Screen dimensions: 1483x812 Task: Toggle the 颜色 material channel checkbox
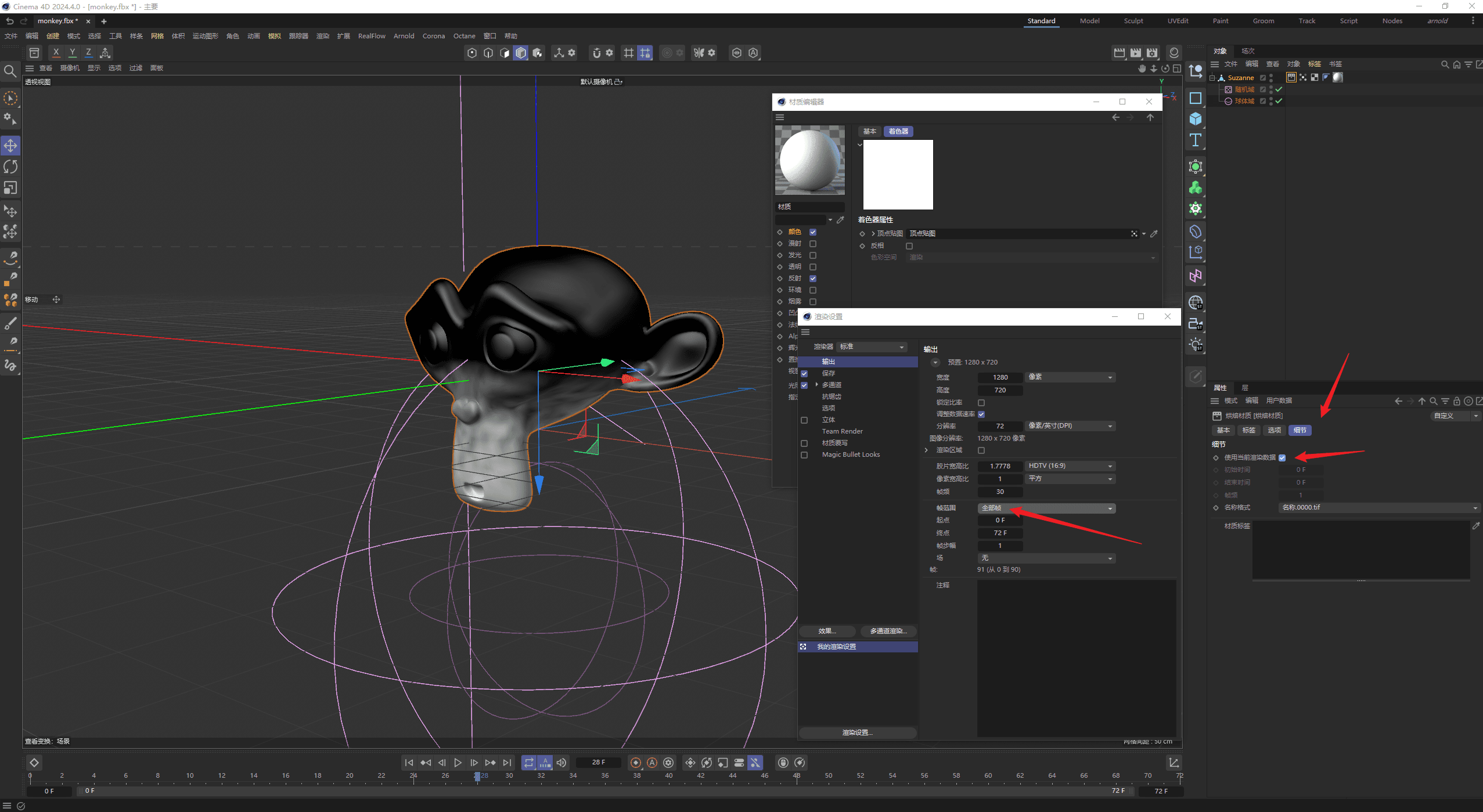click(x=813, y=232)
